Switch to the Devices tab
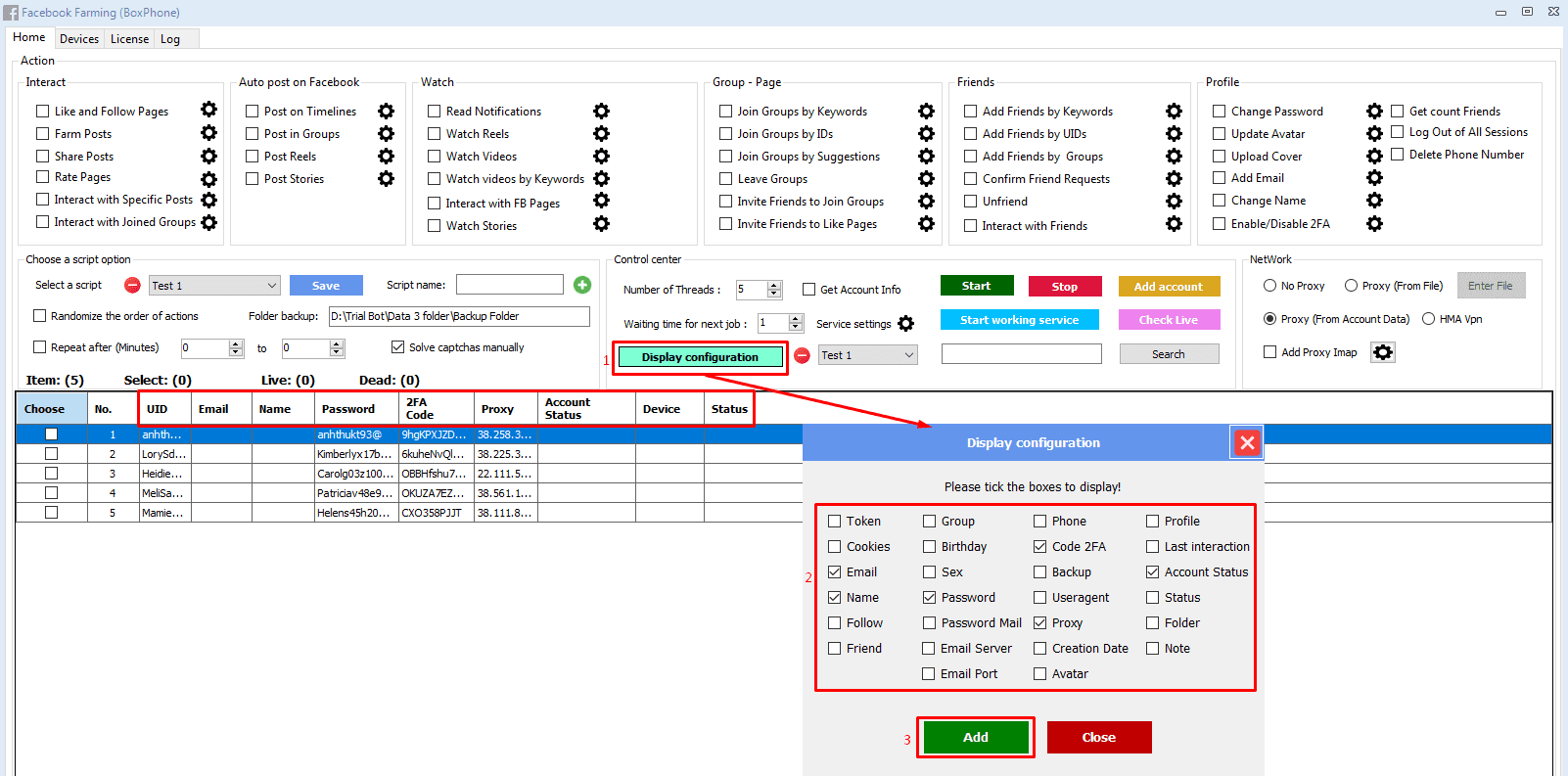Screen dimensions: 1568x776 coord(79,39)
